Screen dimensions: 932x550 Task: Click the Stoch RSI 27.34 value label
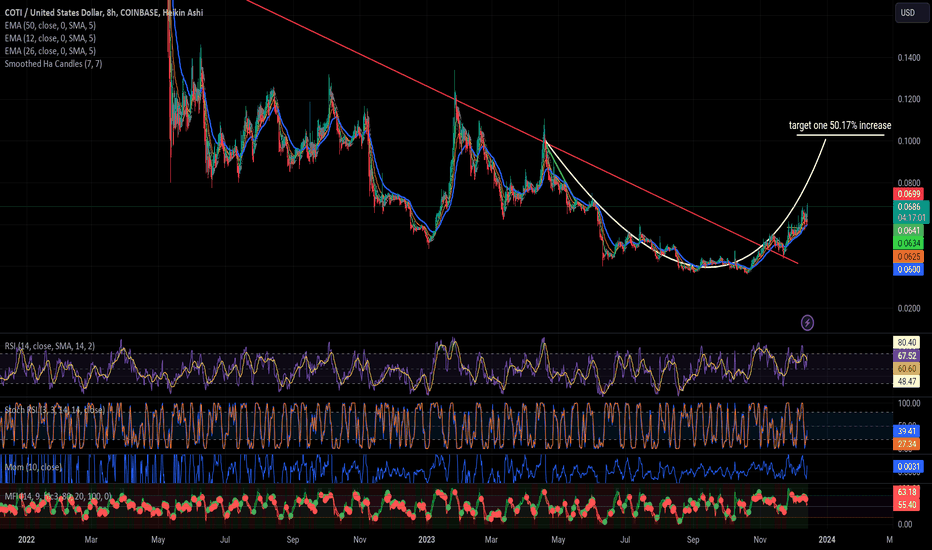(906, 444)
